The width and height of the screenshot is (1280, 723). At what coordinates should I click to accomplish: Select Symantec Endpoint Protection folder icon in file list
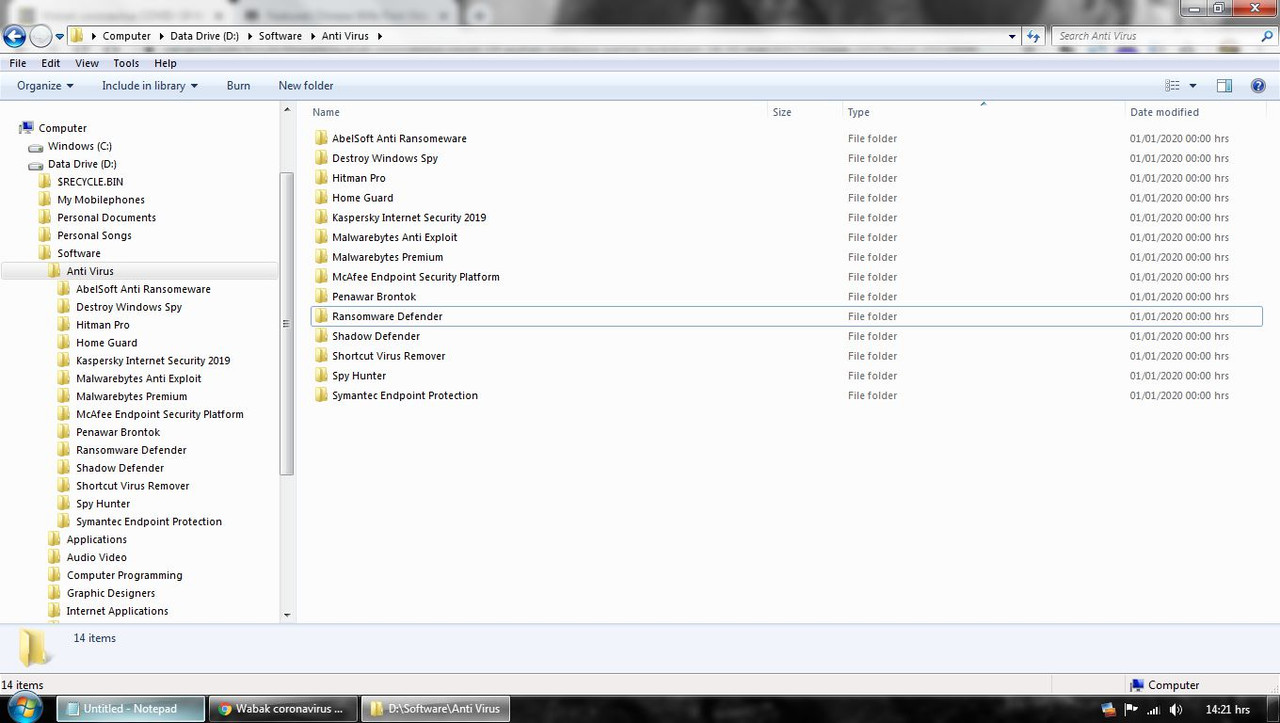click(x=321, y=395)
